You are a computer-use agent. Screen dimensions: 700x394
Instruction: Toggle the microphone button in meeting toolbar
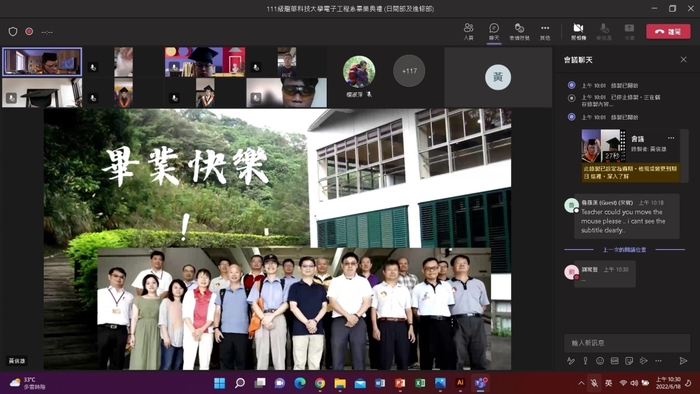point(604,32)
